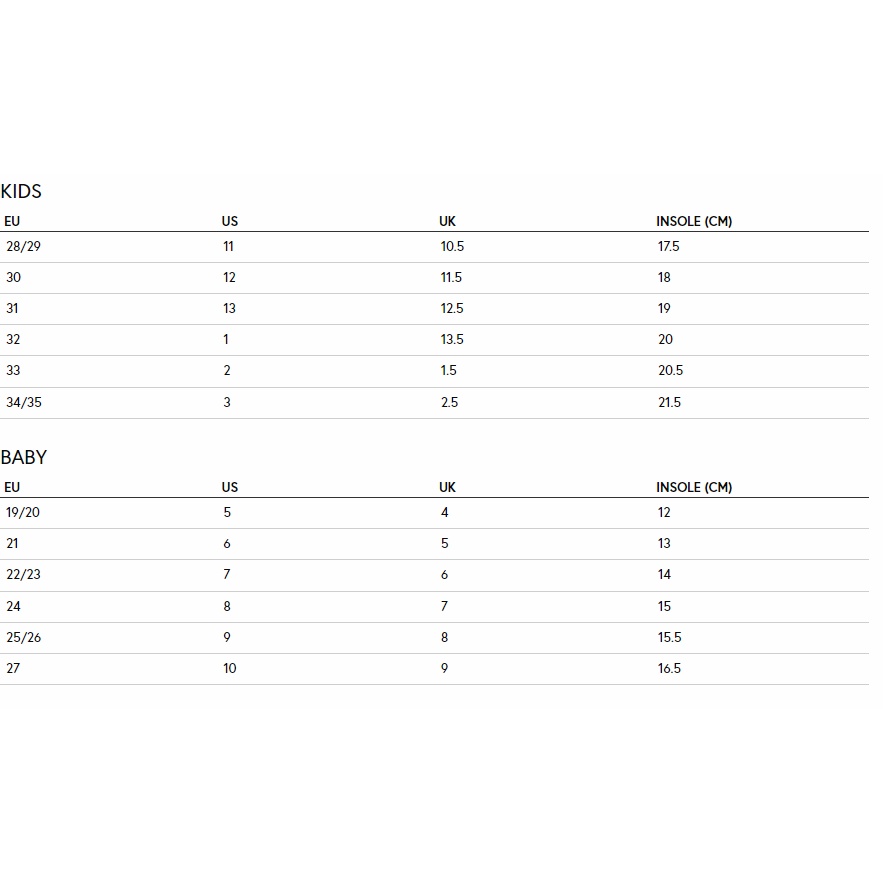This screenshot has height=883, width=883.
Task: Click the 16.5 insole value
Action: point(669,668)
